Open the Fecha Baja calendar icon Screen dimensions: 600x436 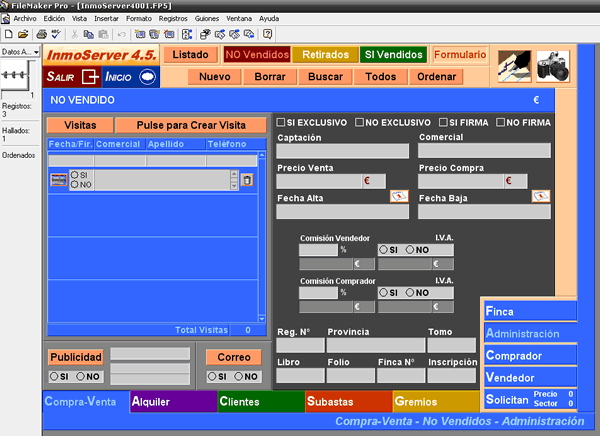pyautogui.click(x=541, y=196)
